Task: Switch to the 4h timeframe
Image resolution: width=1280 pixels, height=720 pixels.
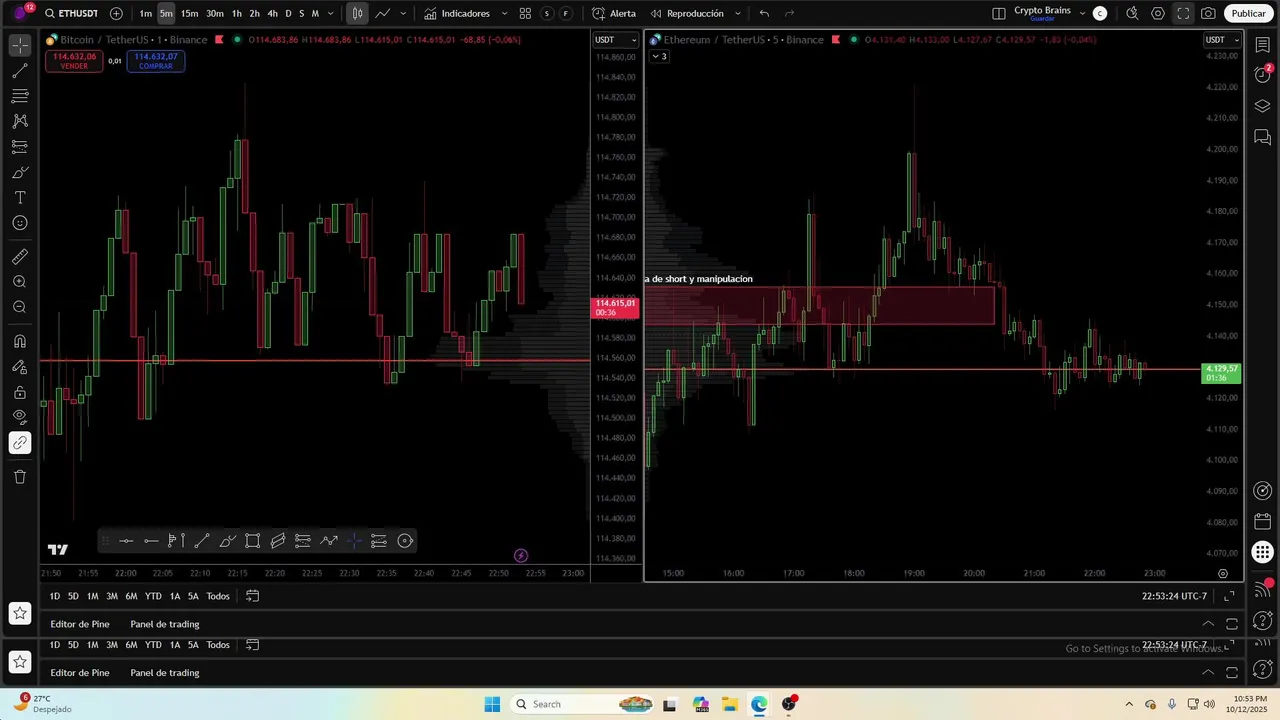Action: tap(272, 14)
